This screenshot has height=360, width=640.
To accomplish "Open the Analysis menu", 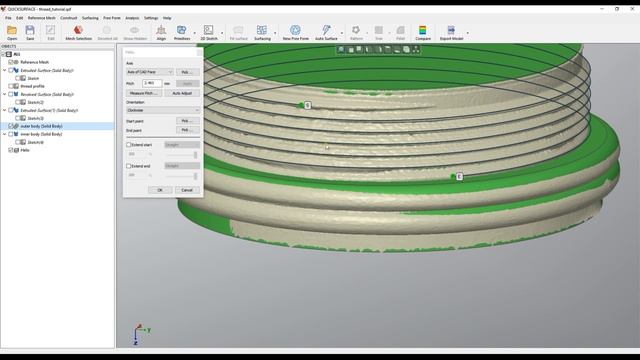I will [x=132, y=18].
